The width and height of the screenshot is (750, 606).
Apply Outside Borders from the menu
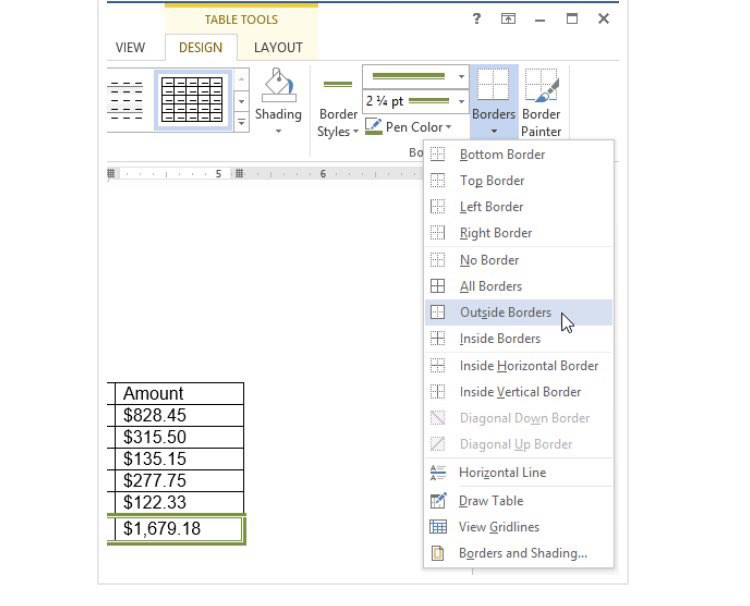click(505, 312)
